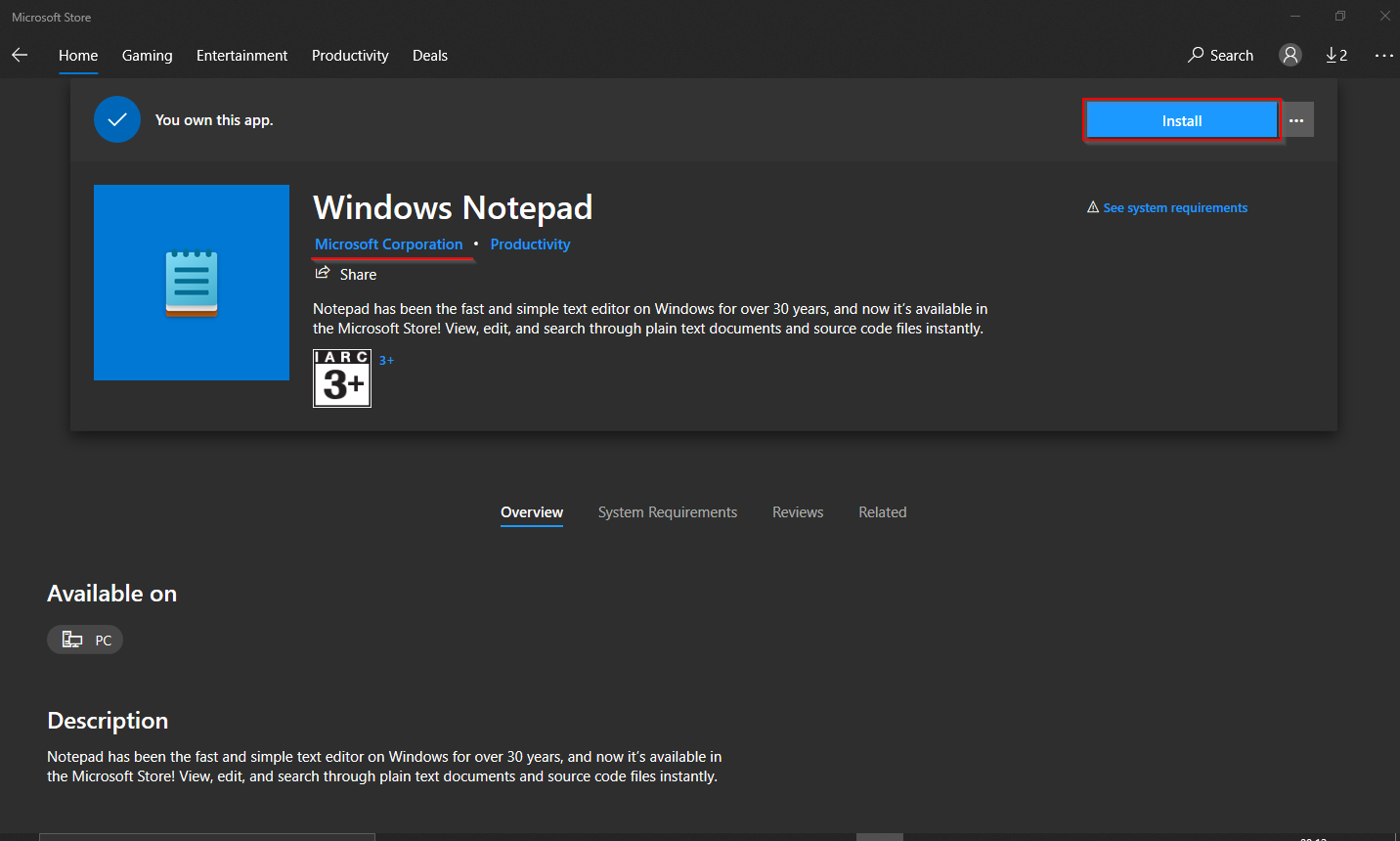Click the Description heading

tap(108, 721)
